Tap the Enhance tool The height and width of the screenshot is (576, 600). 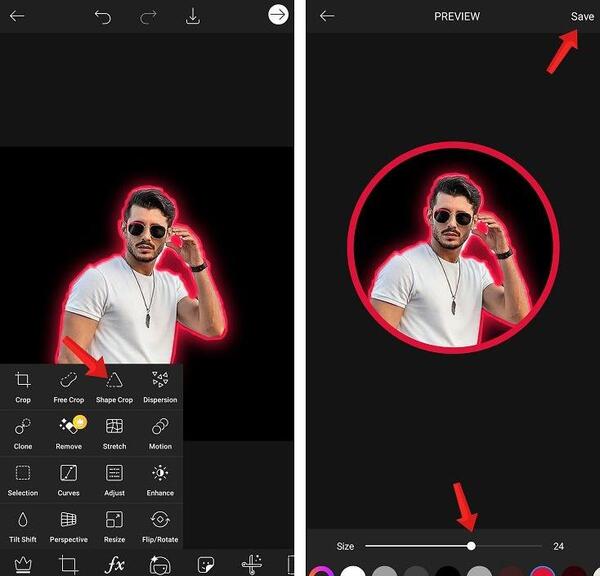click(x=160, y=480)
